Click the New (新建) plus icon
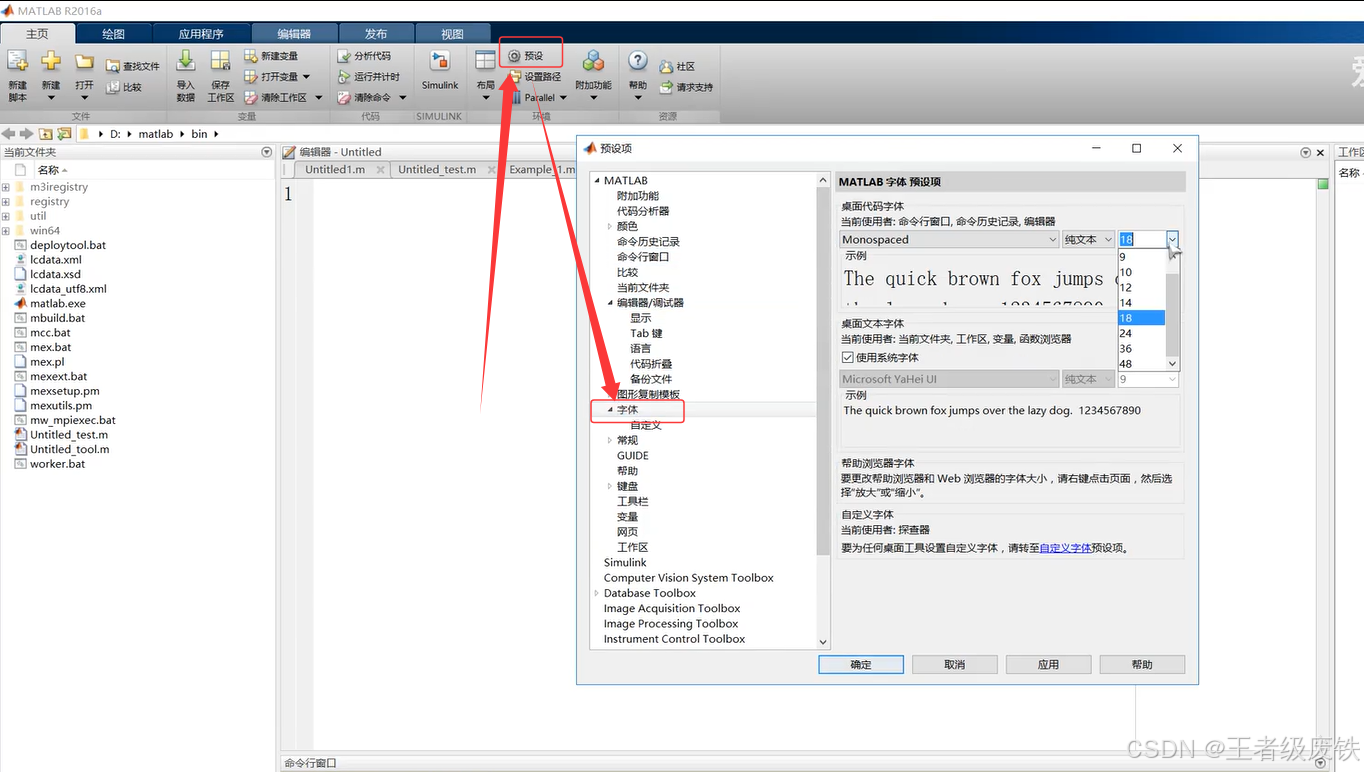1364x772 pixels. tap(51, 63)
